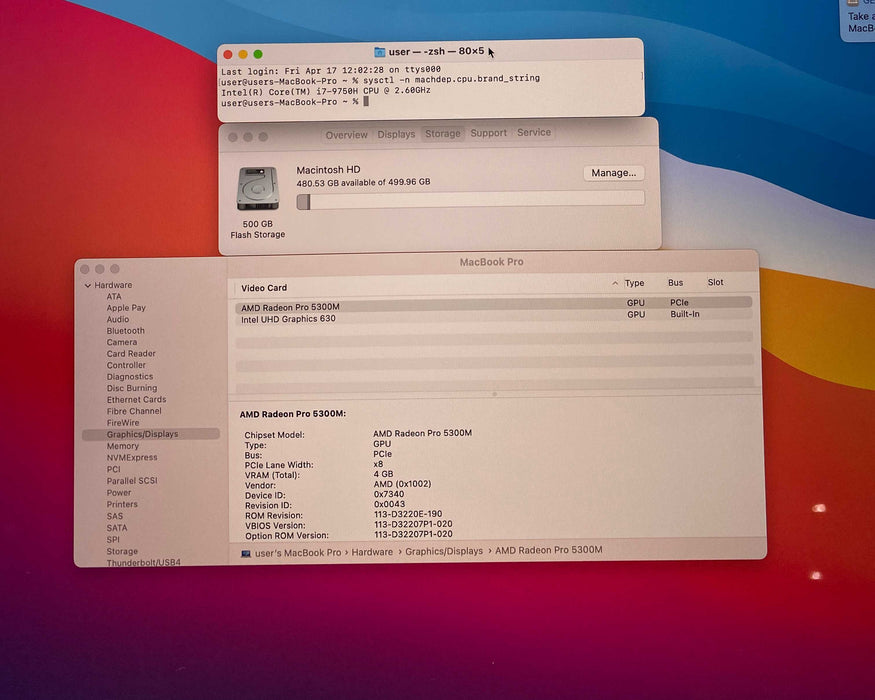
Task: Select Graphics/Displays in the sidebar
Action: pos(151,434)
